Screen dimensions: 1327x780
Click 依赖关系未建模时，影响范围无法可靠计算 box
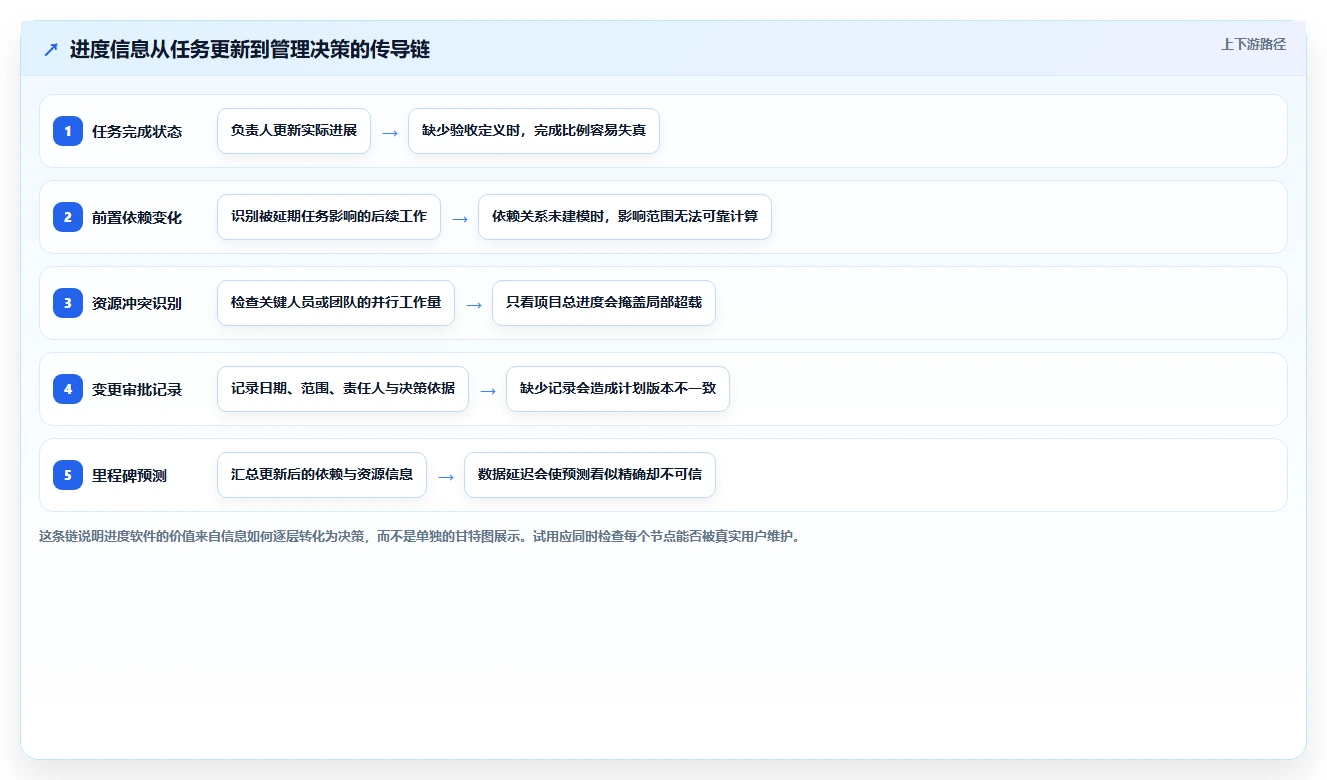625,217
